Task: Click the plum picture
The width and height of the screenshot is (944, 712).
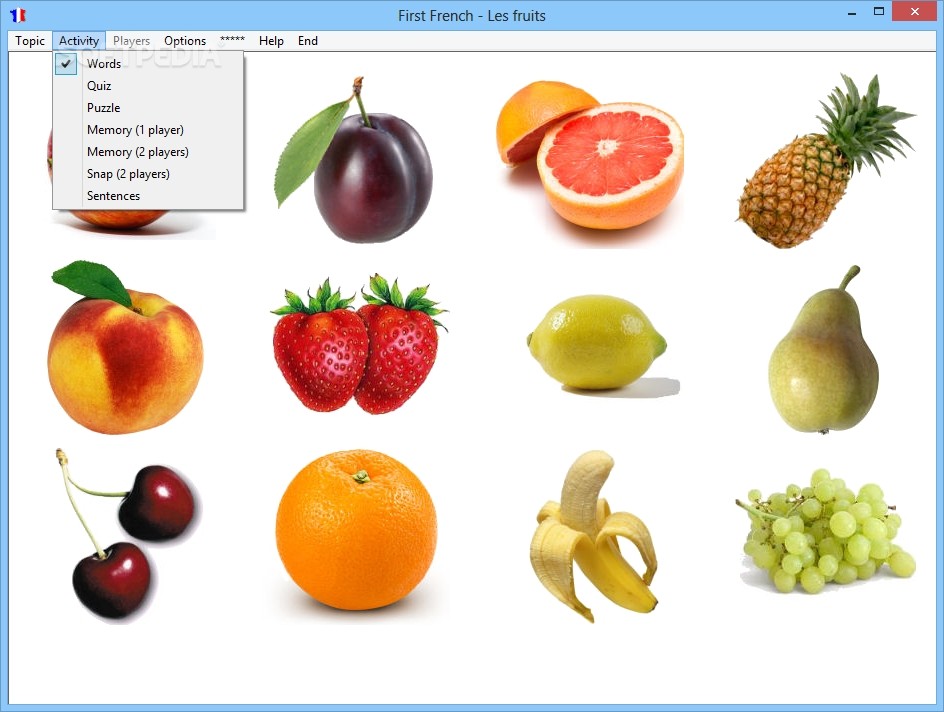Action: pos(354,160)
